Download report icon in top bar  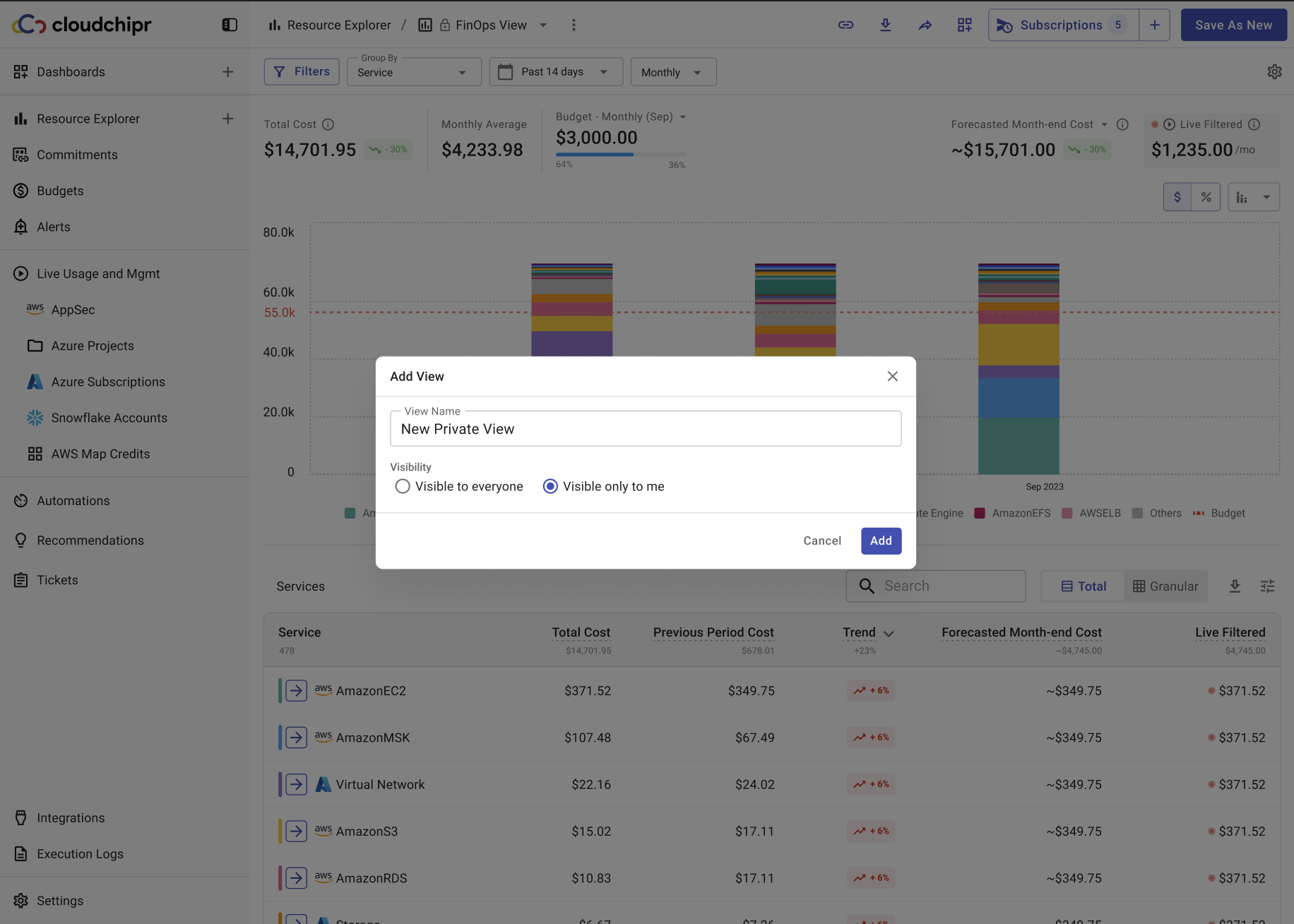point(885,25)
